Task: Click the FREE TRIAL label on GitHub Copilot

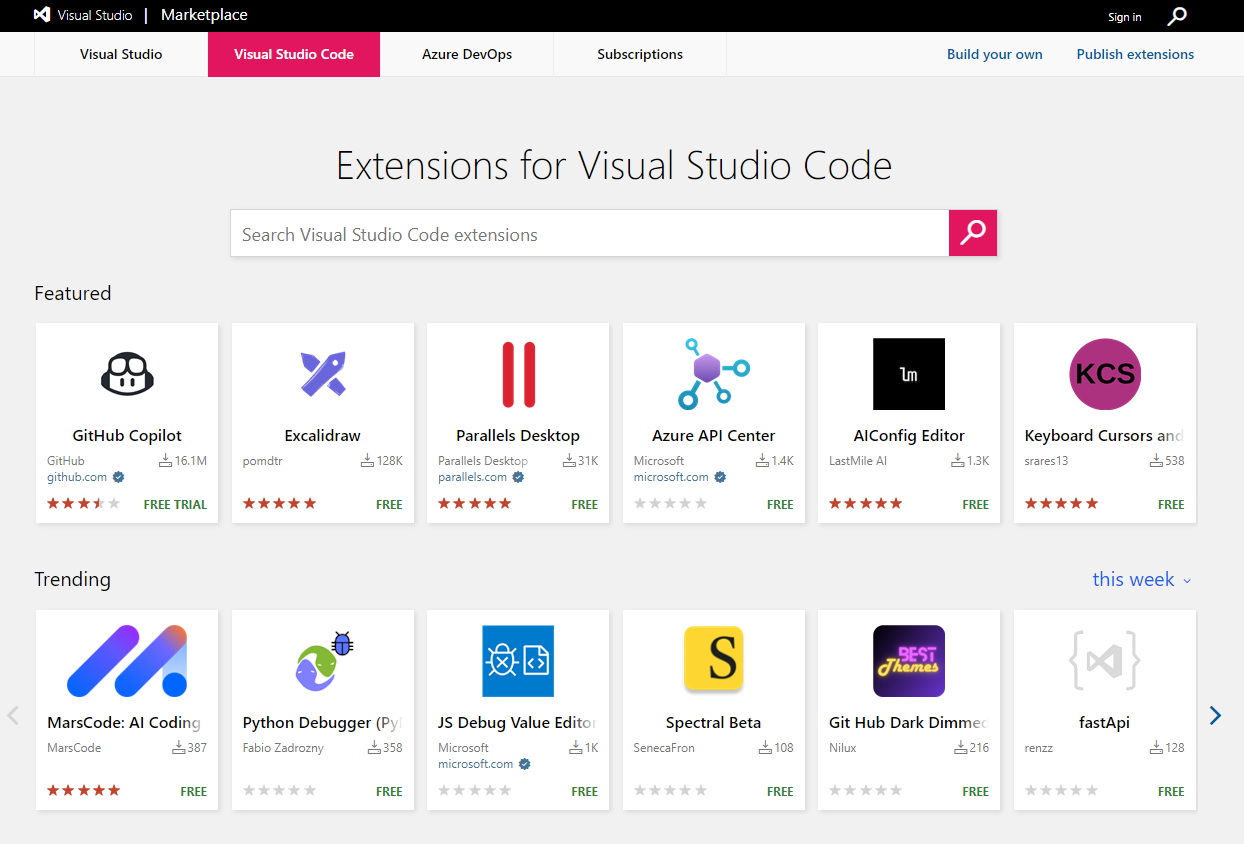Action: click(x=176, y=504)
